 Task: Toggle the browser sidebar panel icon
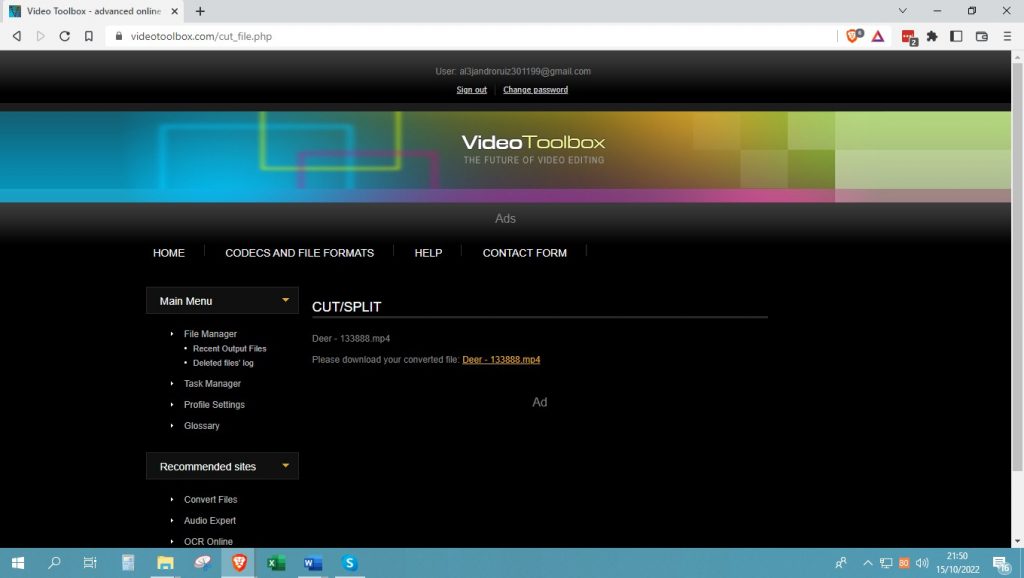point(956,36)
